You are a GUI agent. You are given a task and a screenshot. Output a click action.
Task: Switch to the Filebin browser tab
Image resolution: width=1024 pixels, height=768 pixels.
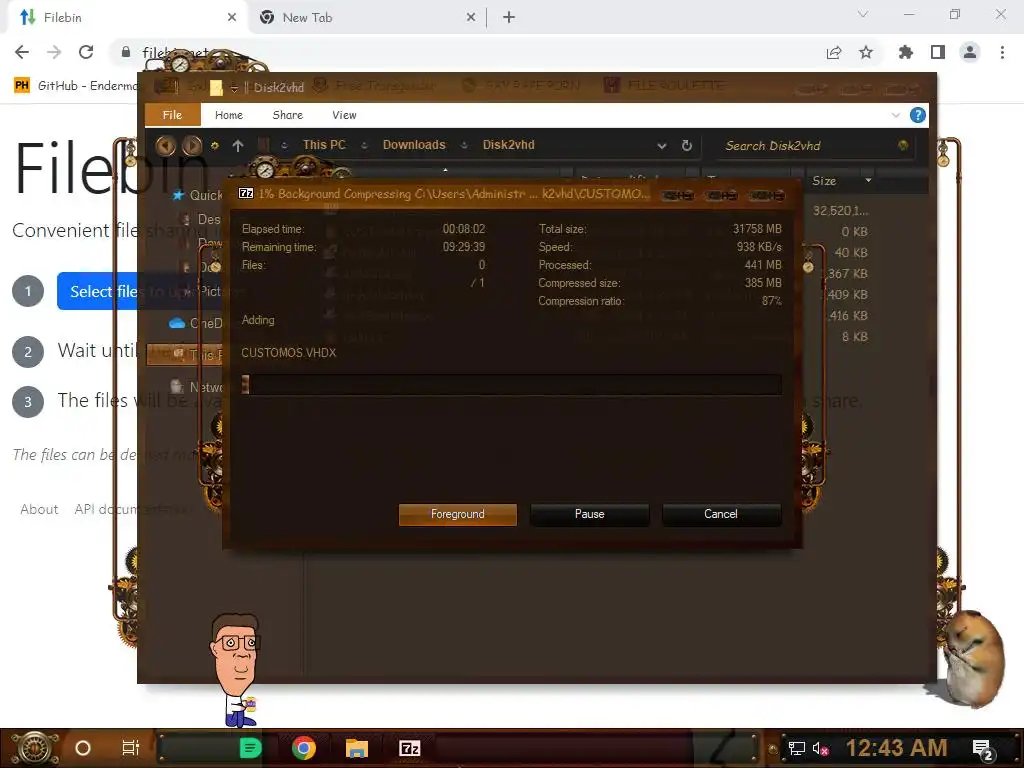click(127, 17)
